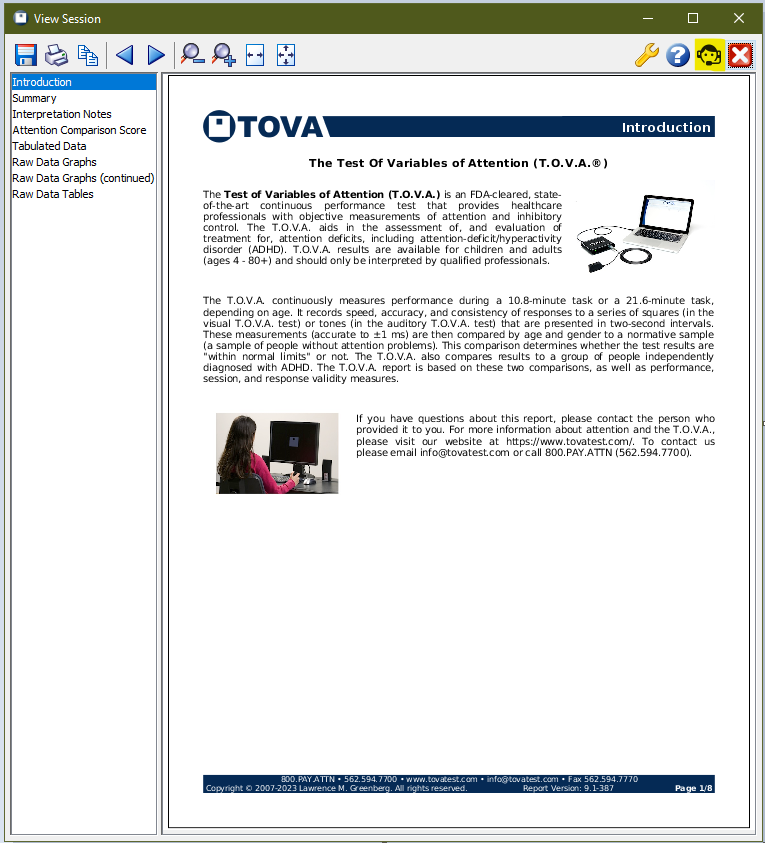This screenshot has width=765, height=843.
Task: Open Raw Data Graphs (continued) section
Action: (x=83, y=178)
